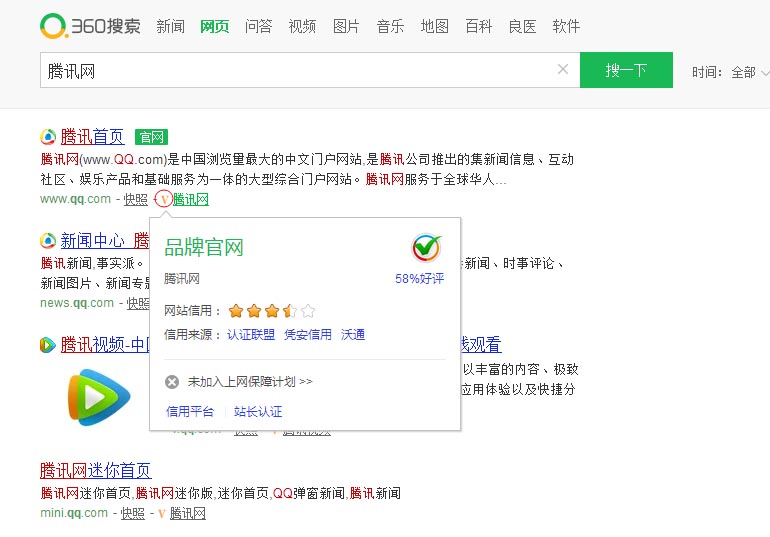Switch to the 新闻 tab
This screenshot has height=537, width=770.
coord(170,26)
